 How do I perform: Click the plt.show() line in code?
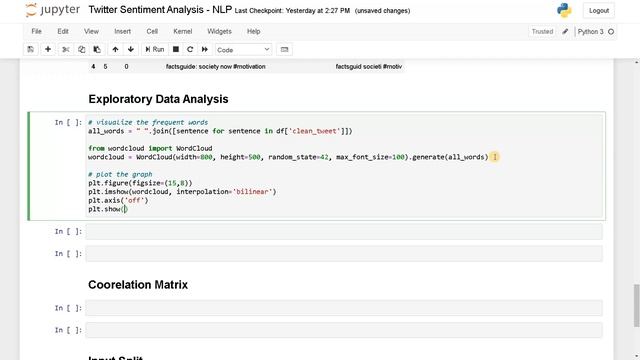coord(108,209)
